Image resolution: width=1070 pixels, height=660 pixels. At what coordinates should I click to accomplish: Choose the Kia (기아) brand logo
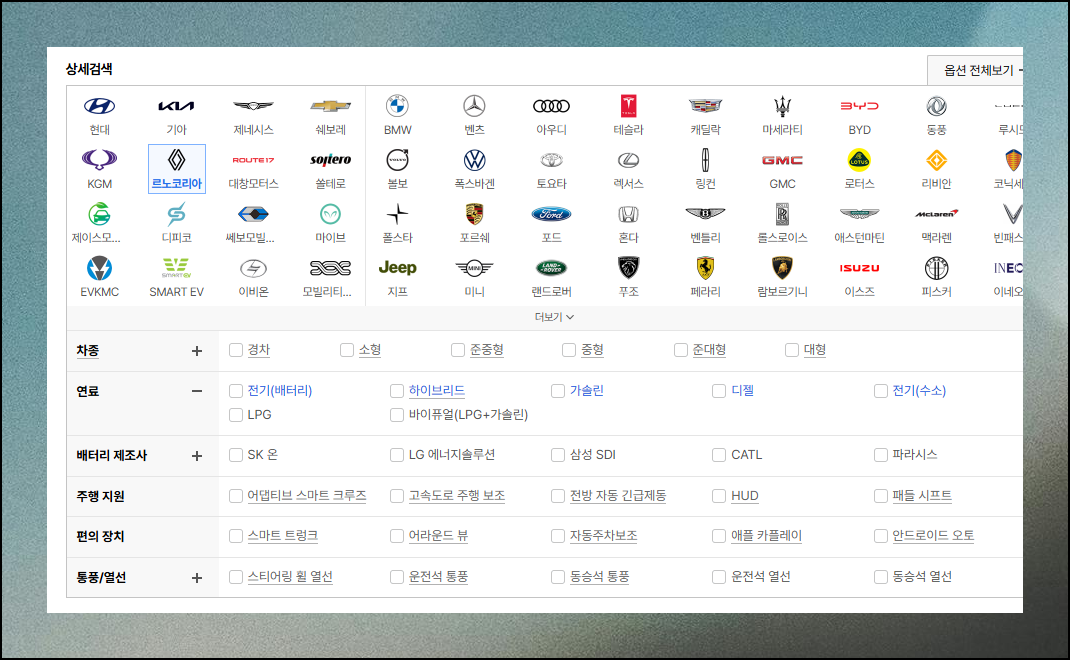(x=176, y=106)
